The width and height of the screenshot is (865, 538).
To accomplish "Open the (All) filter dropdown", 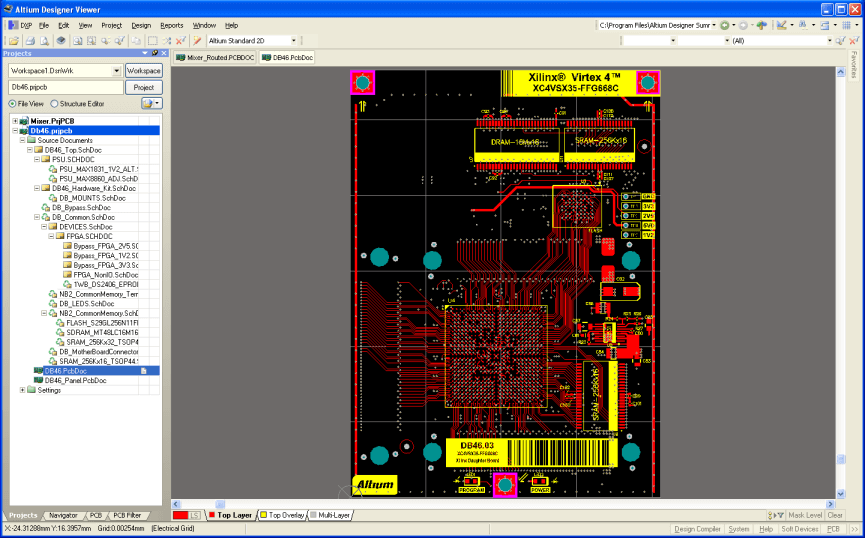I will click(x=829, y=41).
